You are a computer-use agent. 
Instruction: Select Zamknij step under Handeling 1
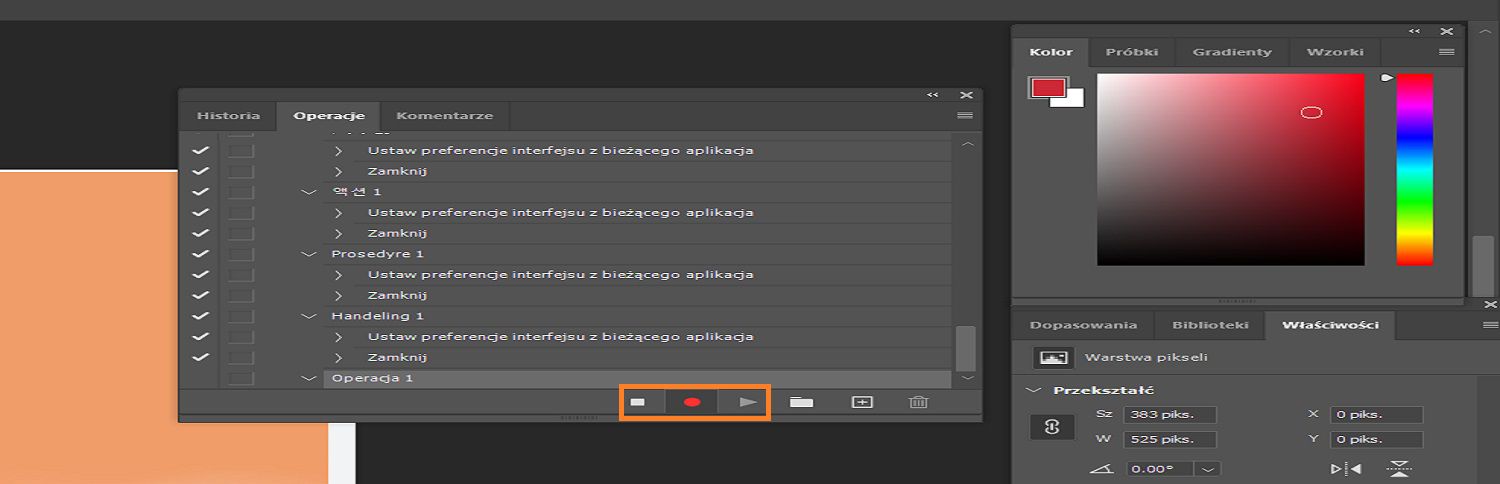(x=637, y=357)
